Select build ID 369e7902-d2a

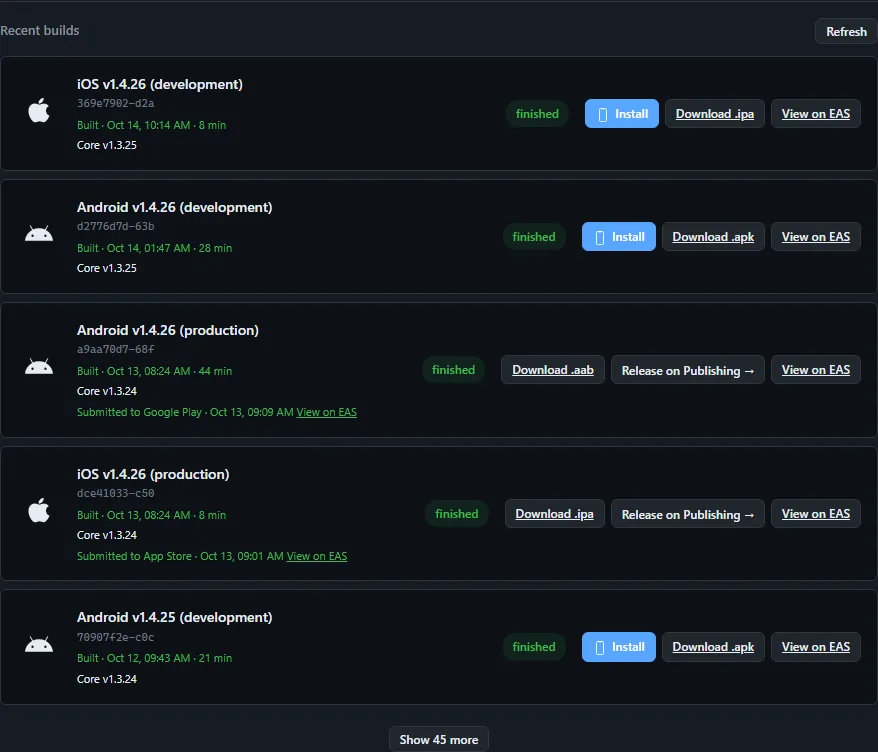[115, 103]
